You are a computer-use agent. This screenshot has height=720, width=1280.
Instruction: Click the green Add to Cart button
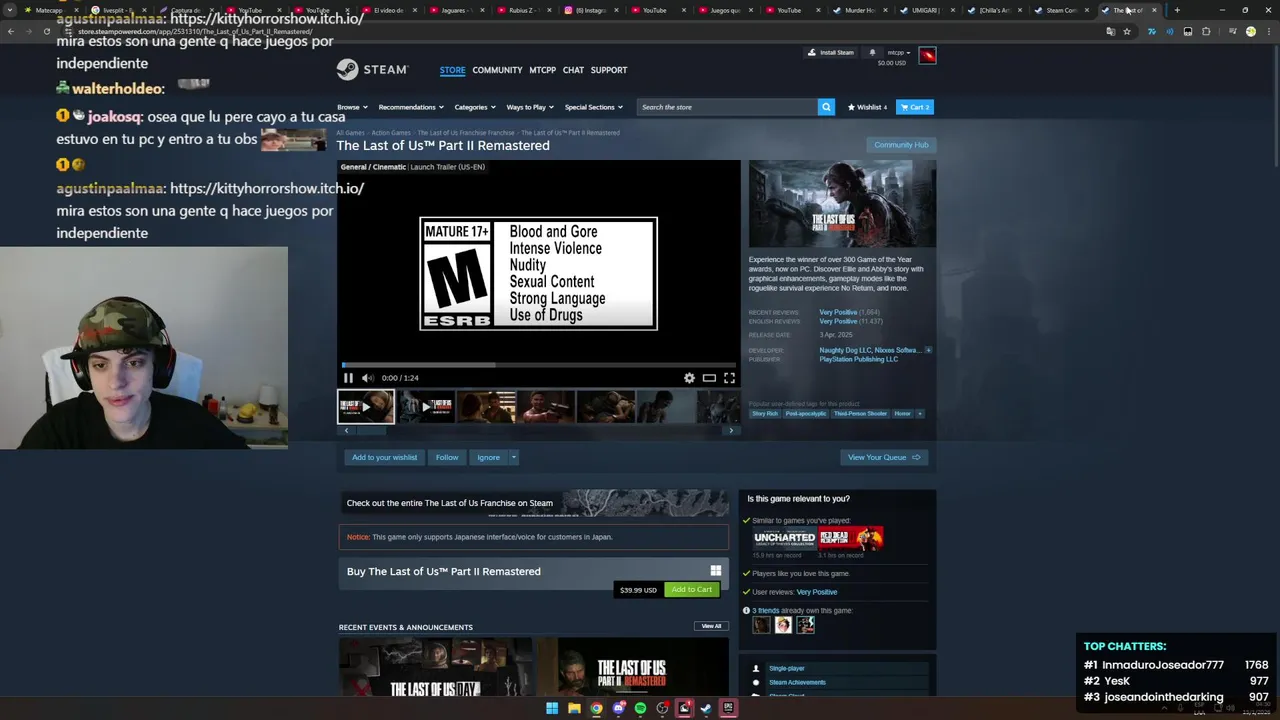(691, 590)
